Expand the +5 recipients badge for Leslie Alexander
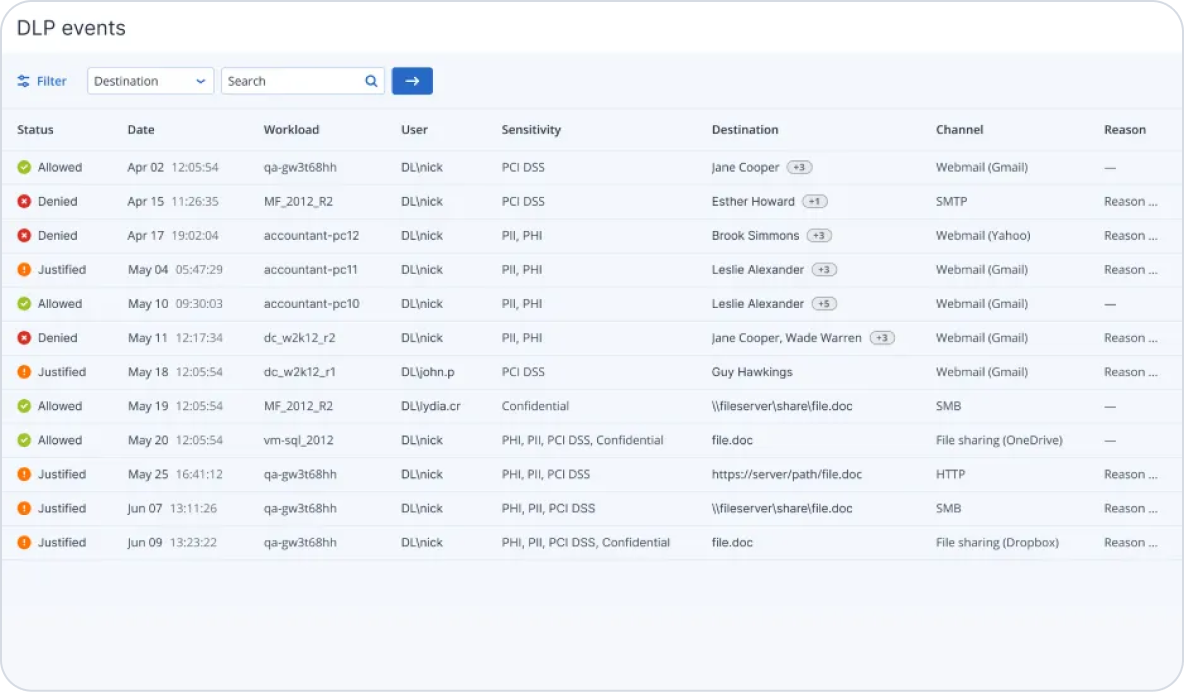This screenshot has height=692, width=1184. point(824,304)
